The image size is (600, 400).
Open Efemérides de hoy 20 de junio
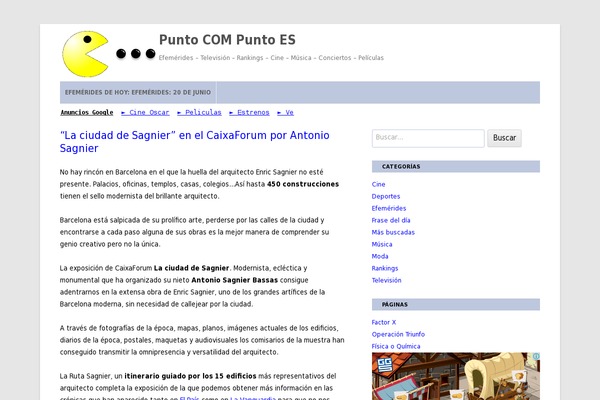pyautogui.click(x=138, y=92)
